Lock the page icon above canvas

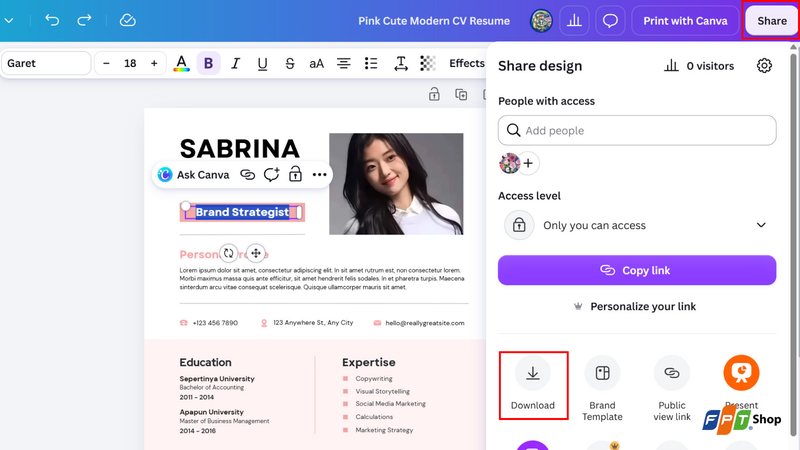click(x=434, y=94)
